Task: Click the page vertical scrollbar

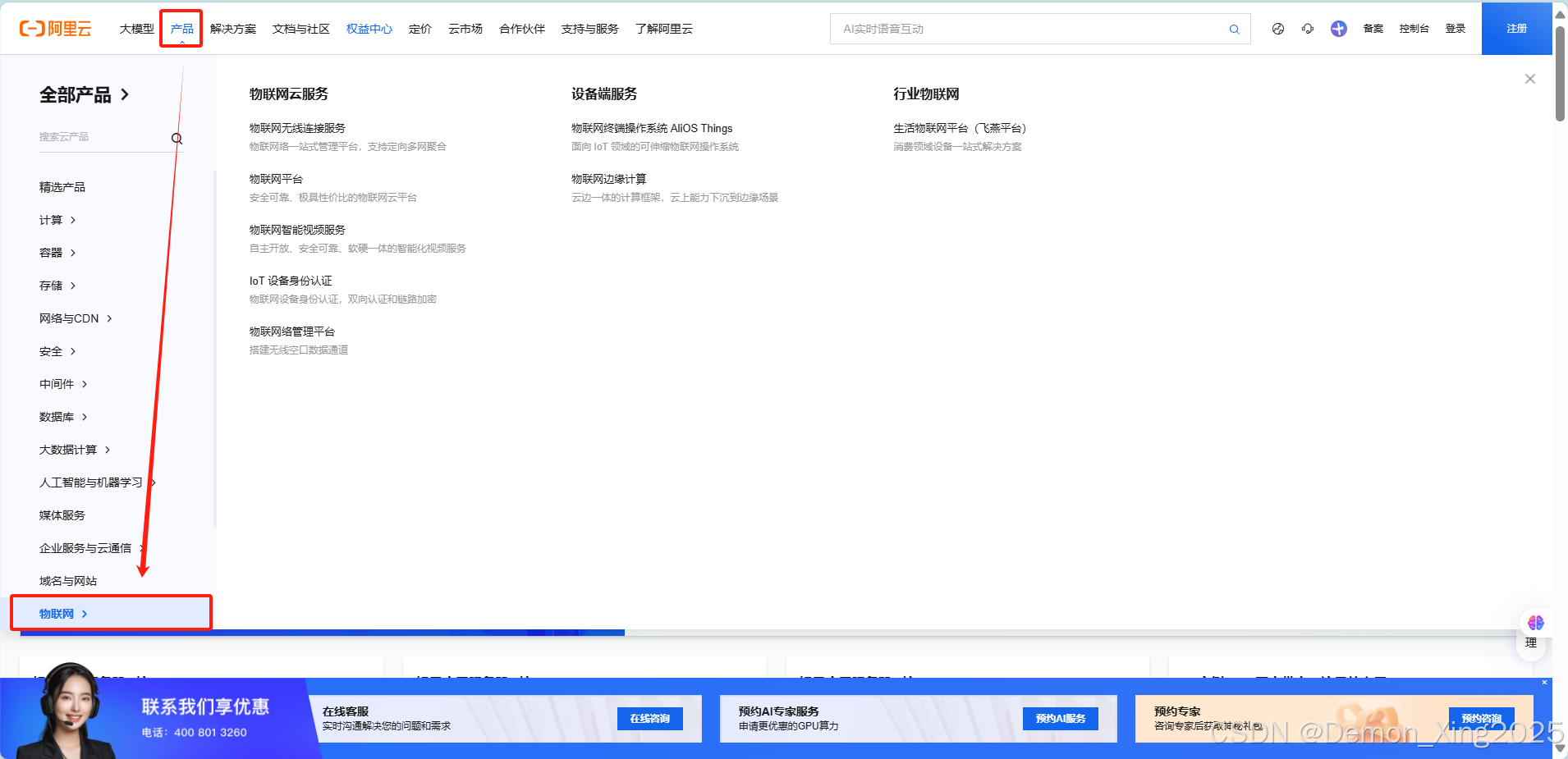Action: pos(1560,74)
